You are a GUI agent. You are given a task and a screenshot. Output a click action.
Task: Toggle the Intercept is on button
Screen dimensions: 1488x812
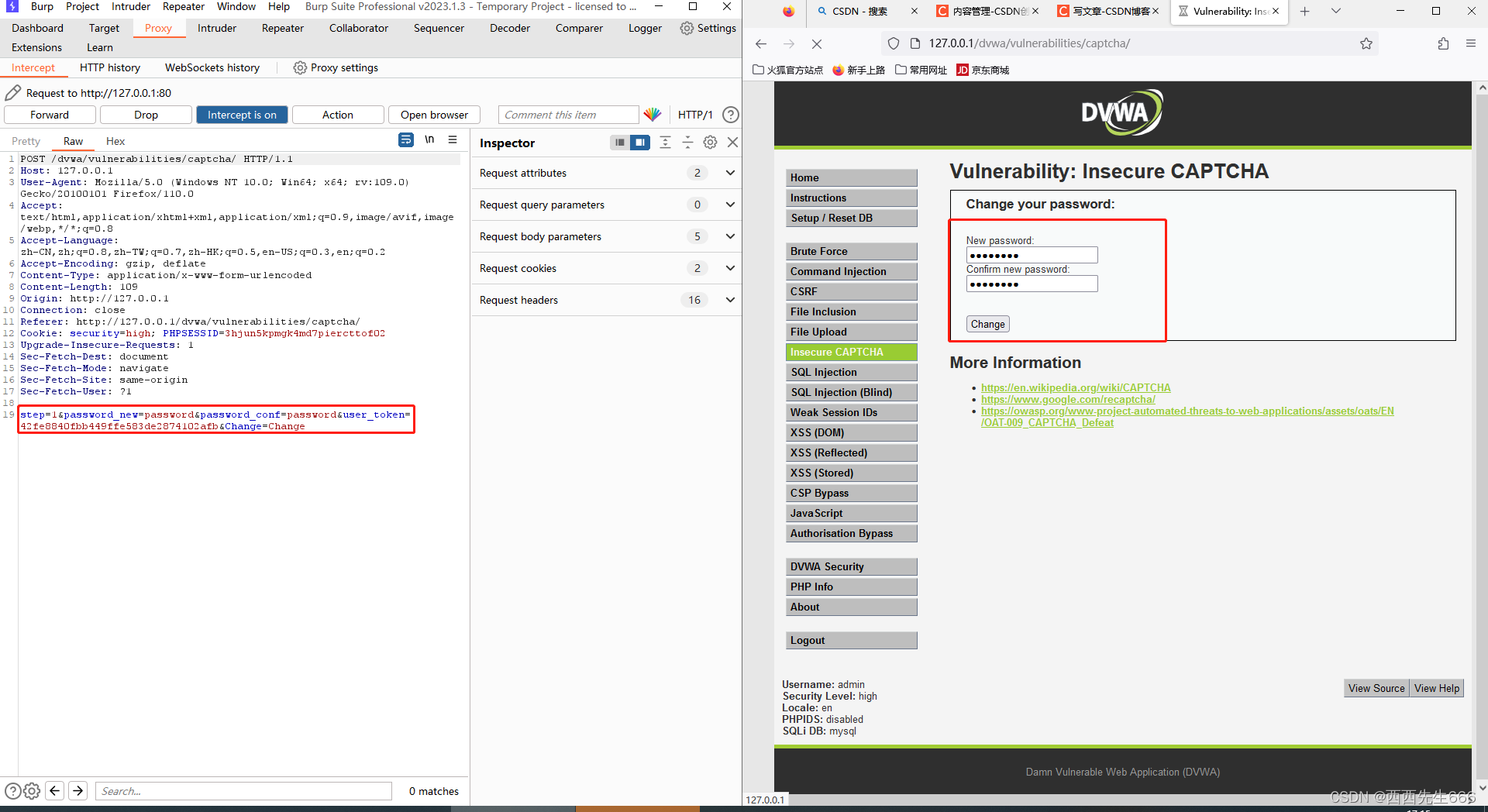242,115
